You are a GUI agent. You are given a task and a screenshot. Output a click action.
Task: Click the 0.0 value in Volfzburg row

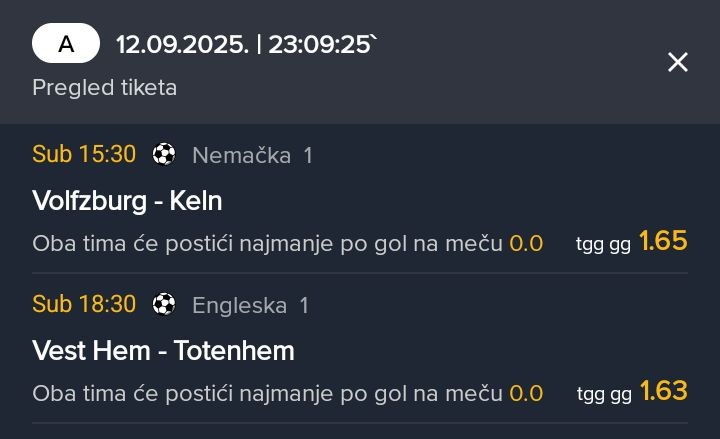pyautogui.click(x=526, y=244)
